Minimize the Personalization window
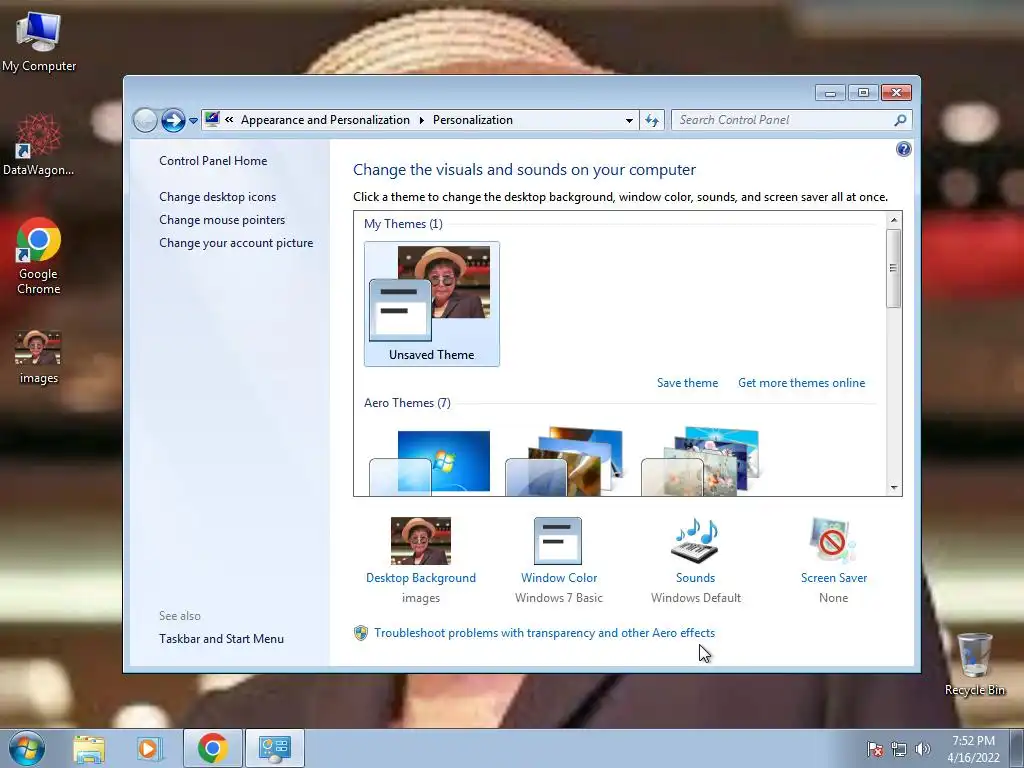Viewport: 1024px width, 768px height. (830, 93)
